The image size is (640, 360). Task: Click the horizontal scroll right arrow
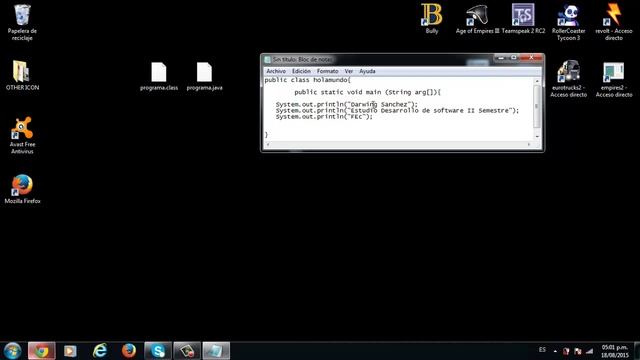[x=529, y=144]
